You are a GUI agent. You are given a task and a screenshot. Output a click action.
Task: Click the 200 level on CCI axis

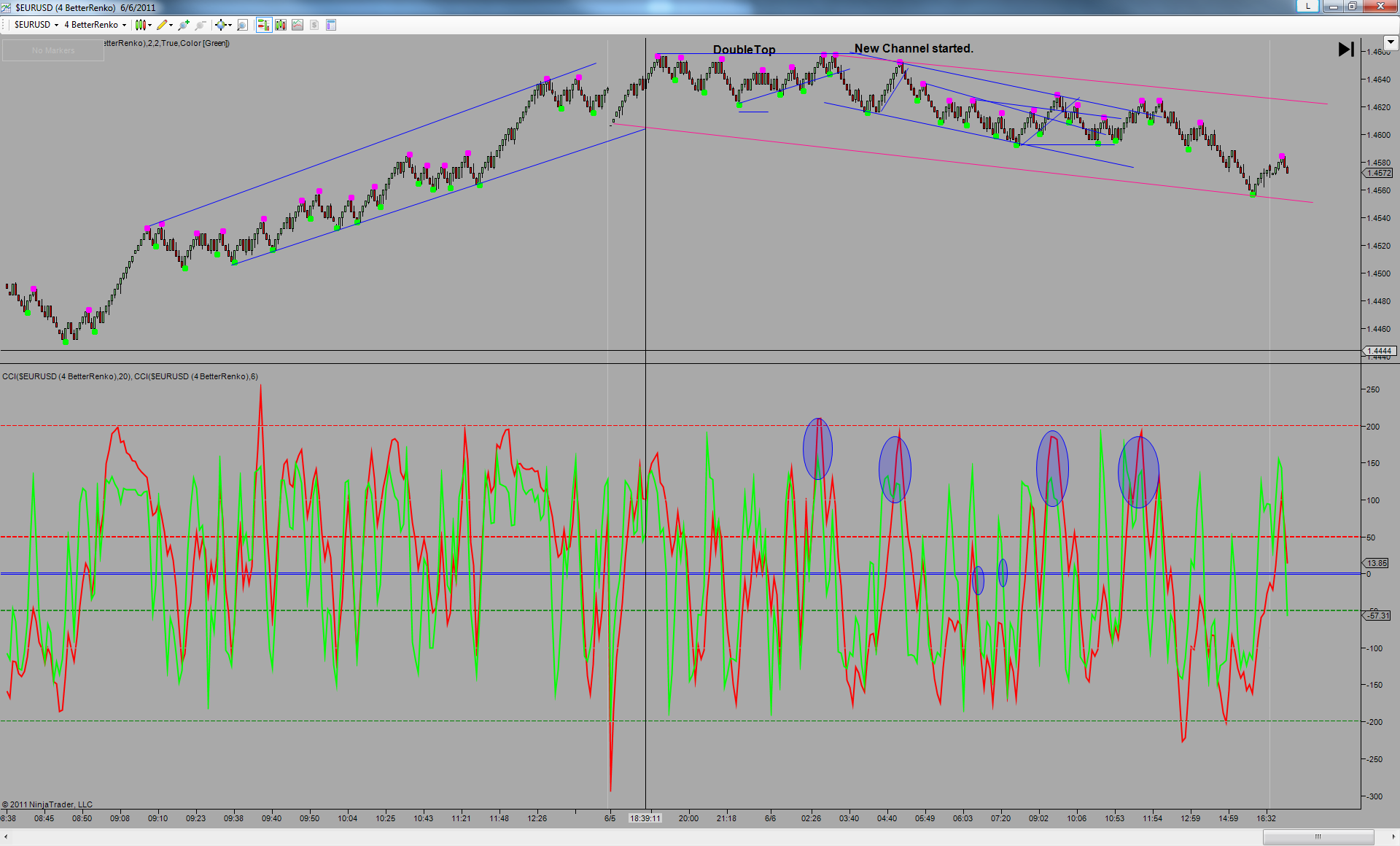(x=1373, y=427)
